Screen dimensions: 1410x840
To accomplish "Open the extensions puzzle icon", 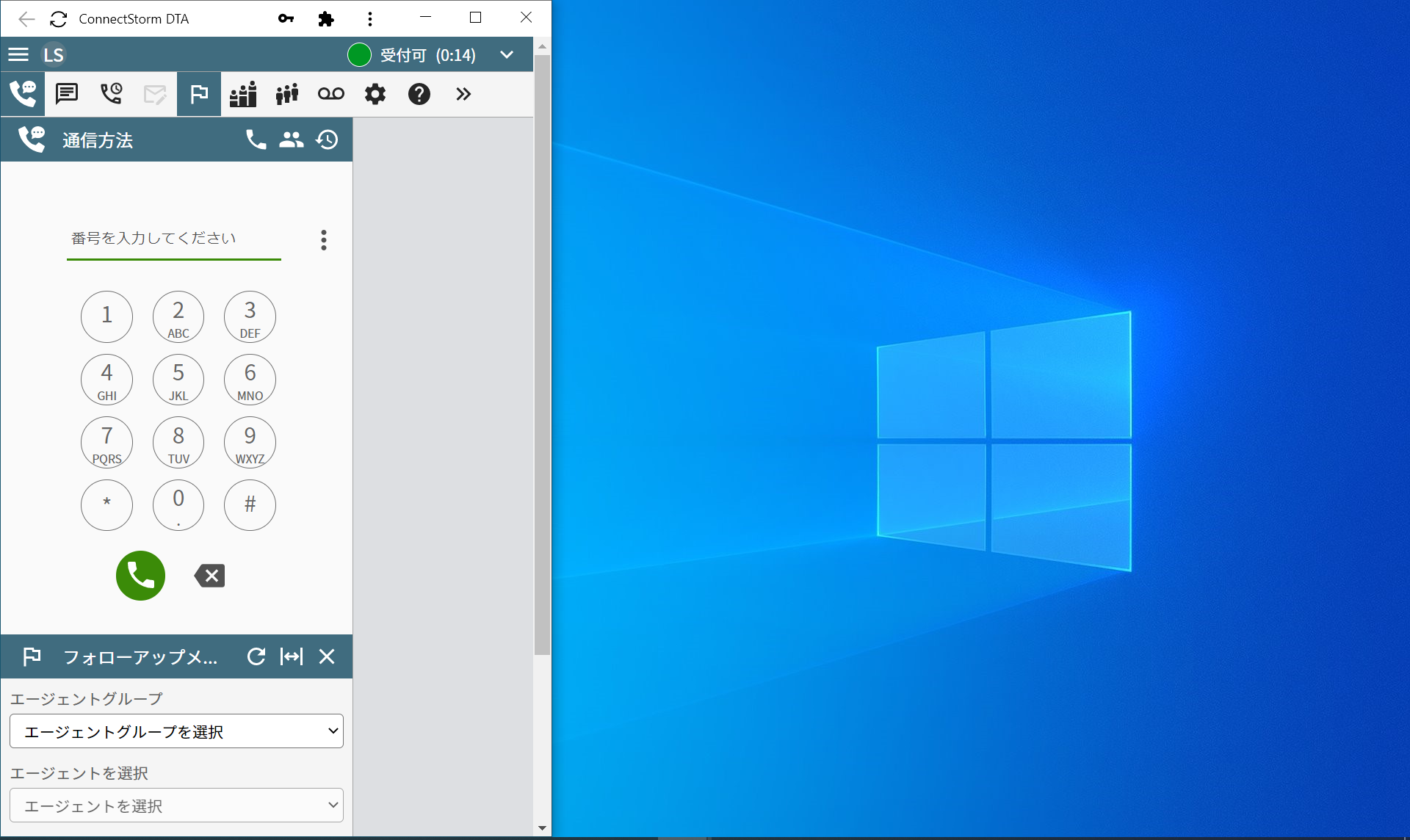I will 326,19.
